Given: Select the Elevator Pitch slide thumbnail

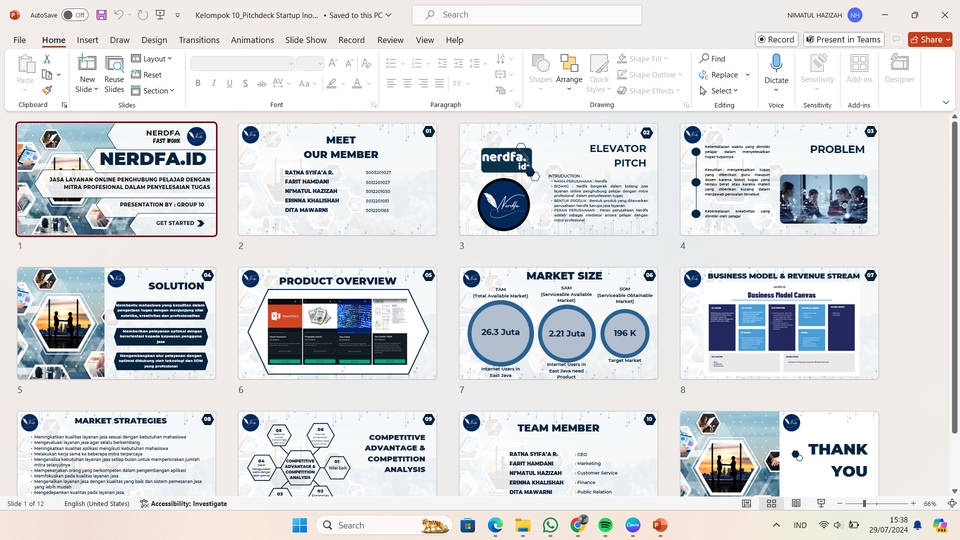Looking at the screenshot, I should click(558, 179).
